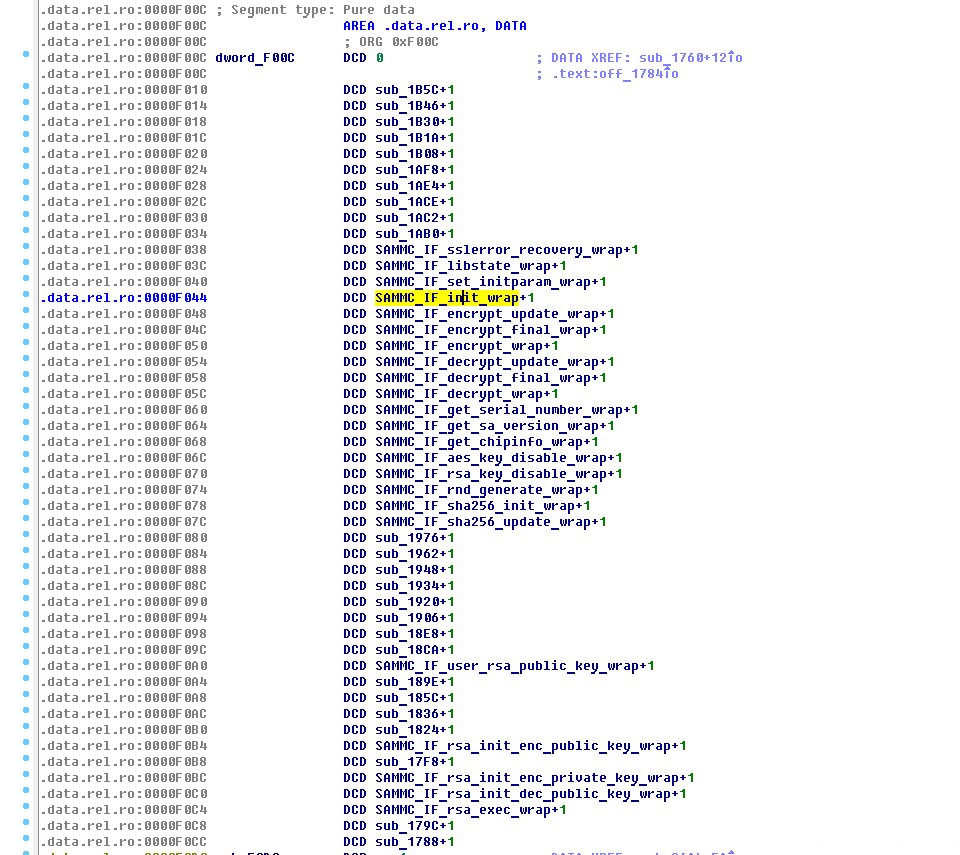Select SAMMC_IF_user_rsa_public_key_wrap entry
This screenshot has width=960, height=855.
(x=507, y=666)
